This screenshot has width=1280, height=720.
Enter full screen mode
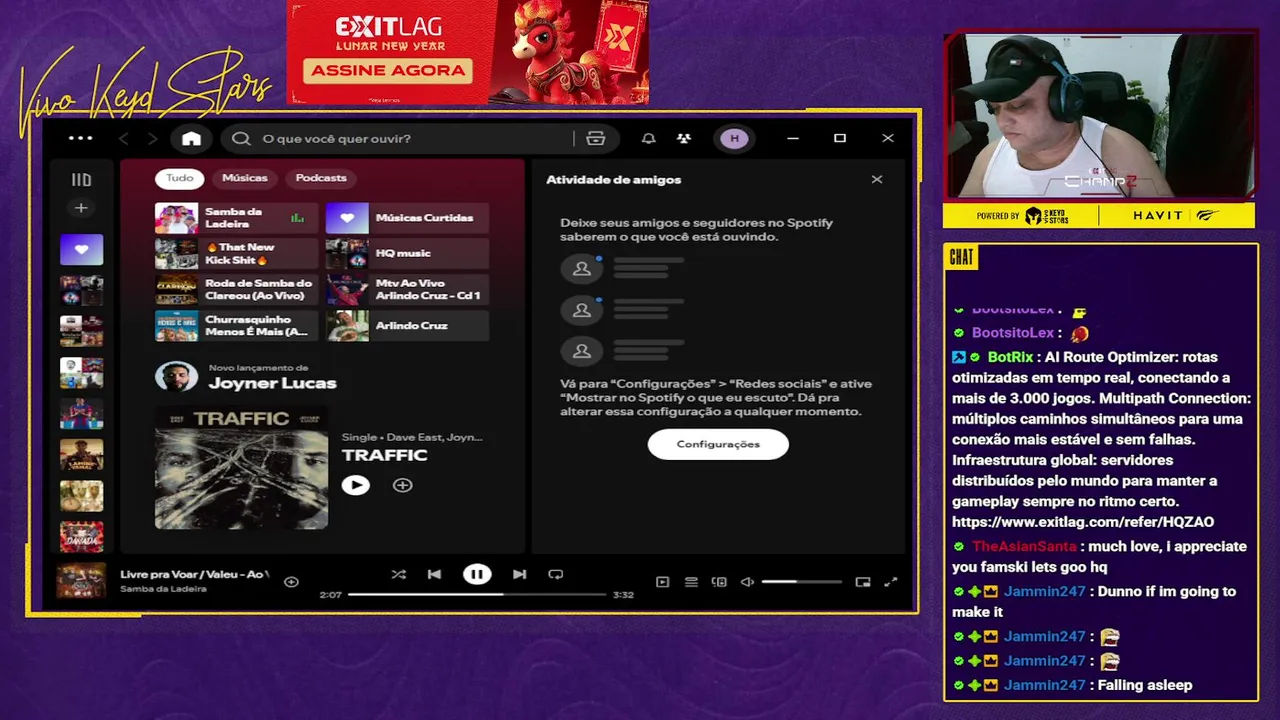(x=891, y=582)
